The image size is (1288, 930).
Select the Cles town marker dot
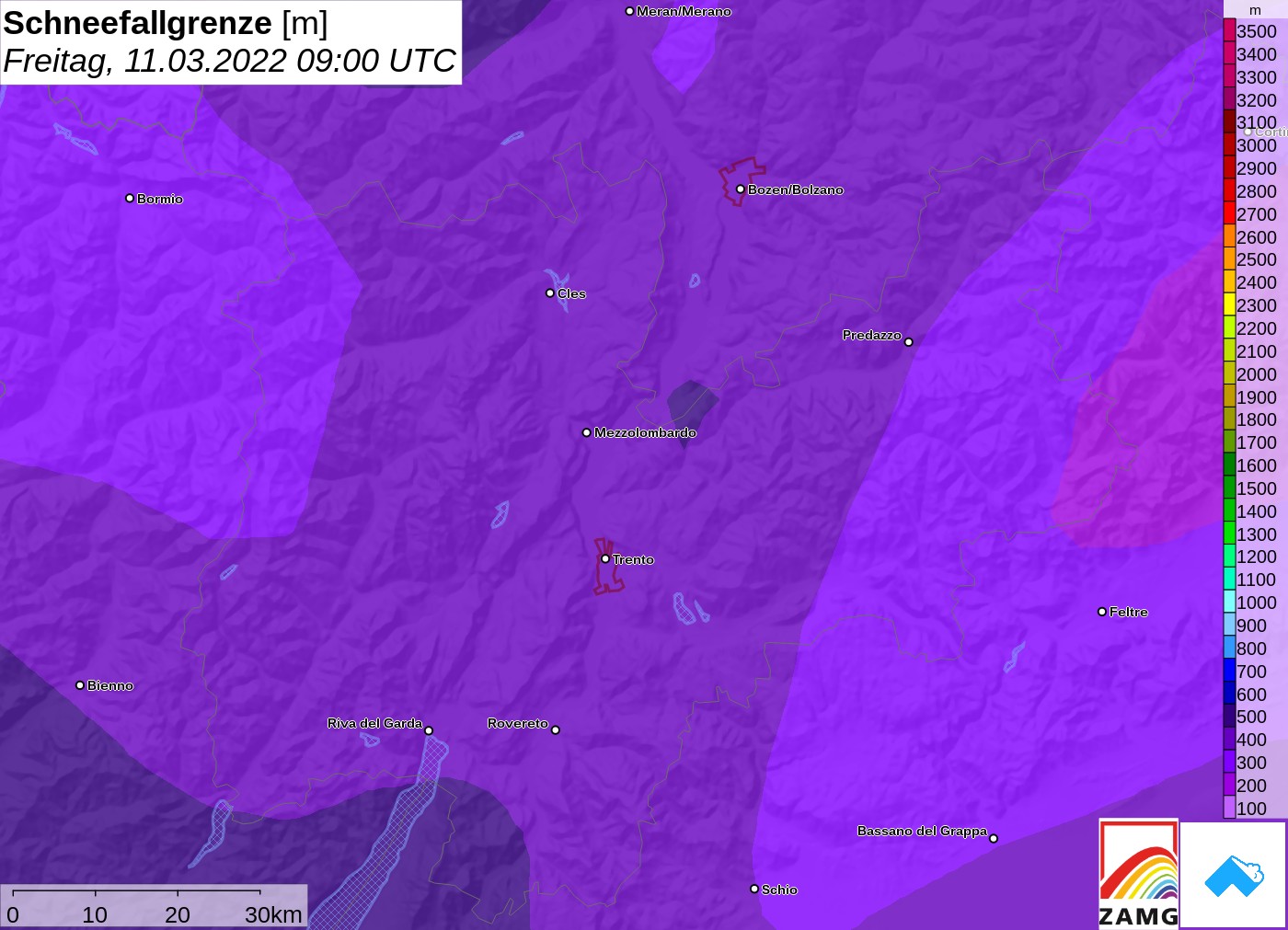[550, 293]
